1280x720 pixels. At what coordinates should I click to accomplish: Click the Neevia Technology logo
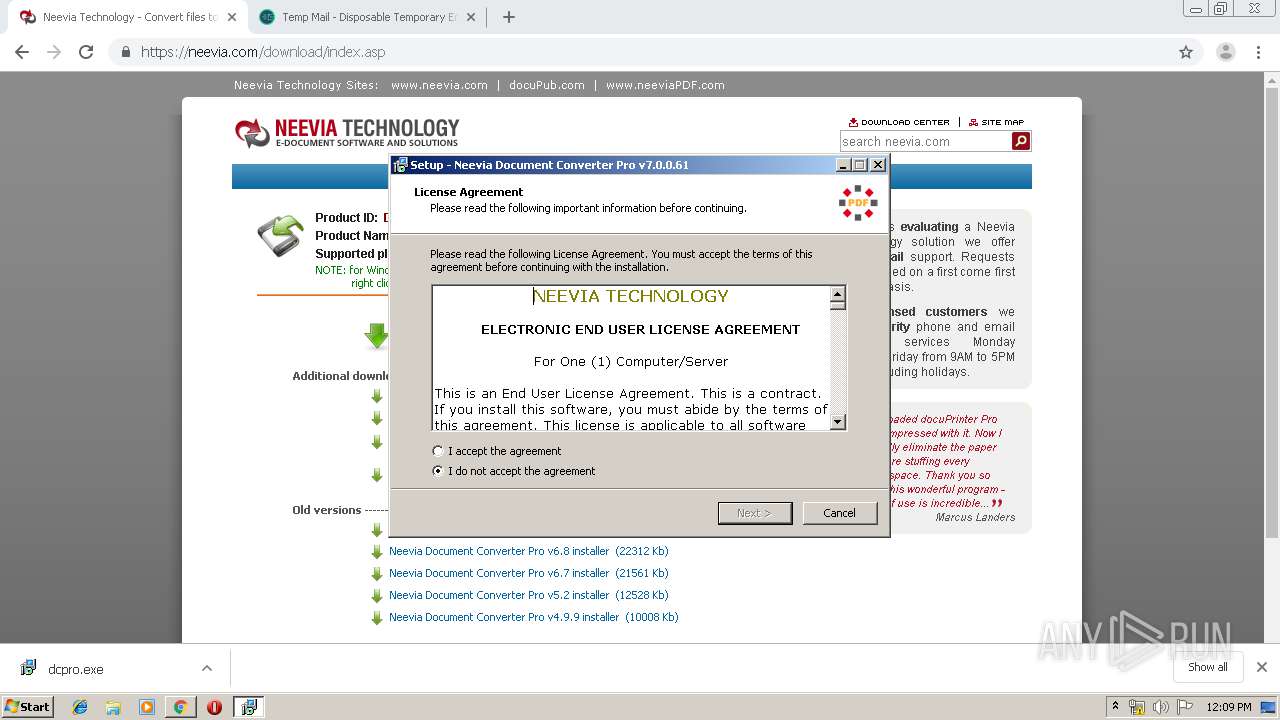(347, 132)
